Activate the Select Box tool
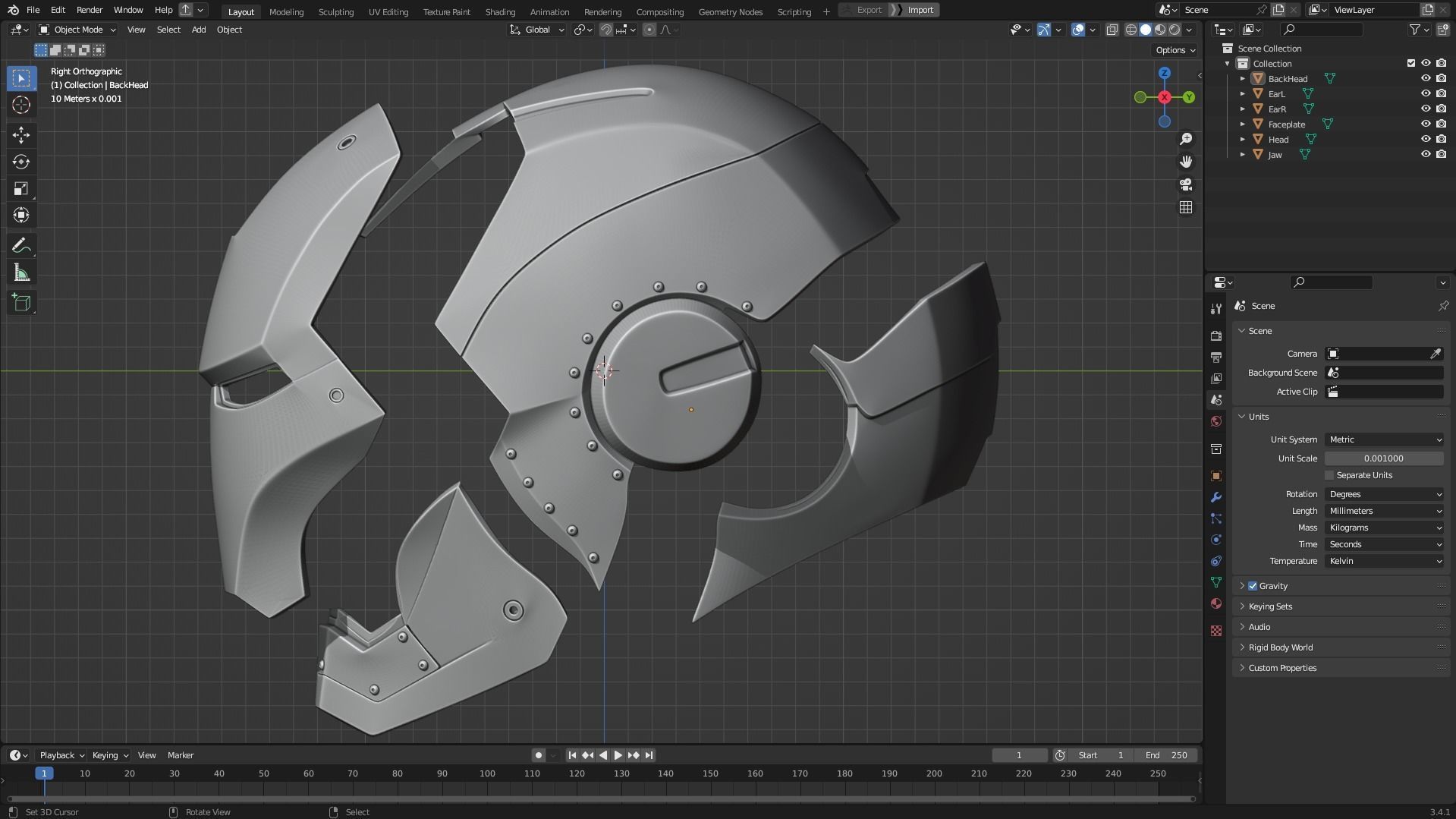 coord(21,78)
